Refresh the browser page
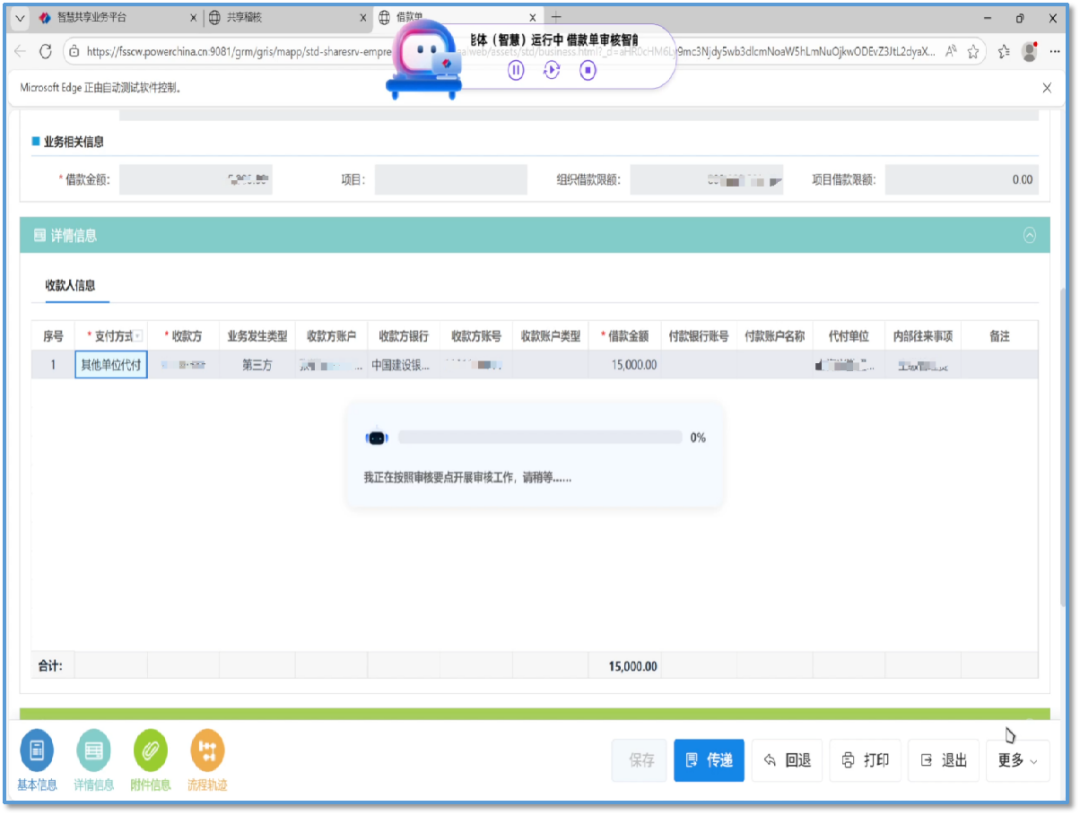The image size is (1080, 815). click(45, 52)
